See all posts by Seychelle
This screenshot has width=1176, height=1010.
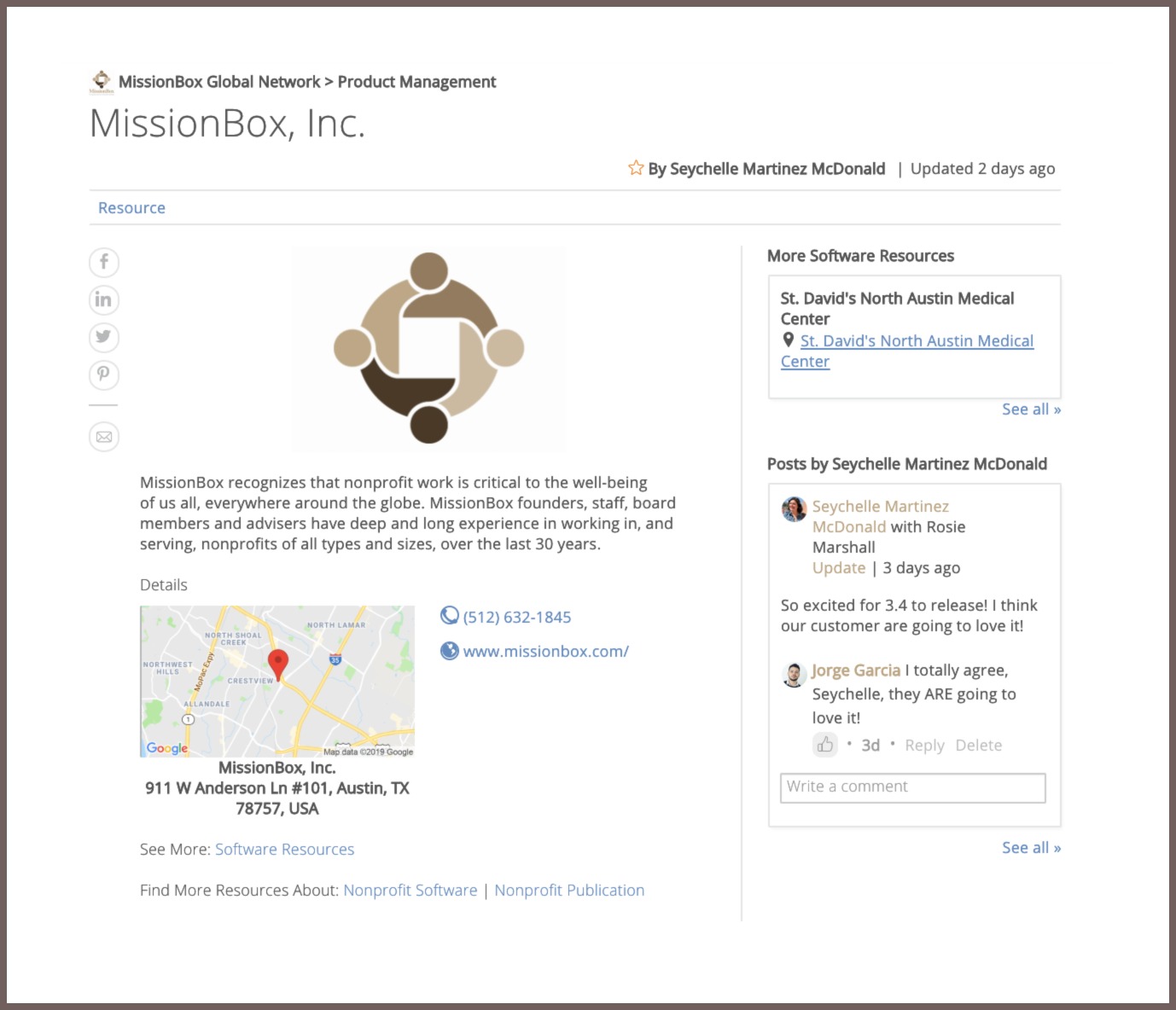[1032, 848]
